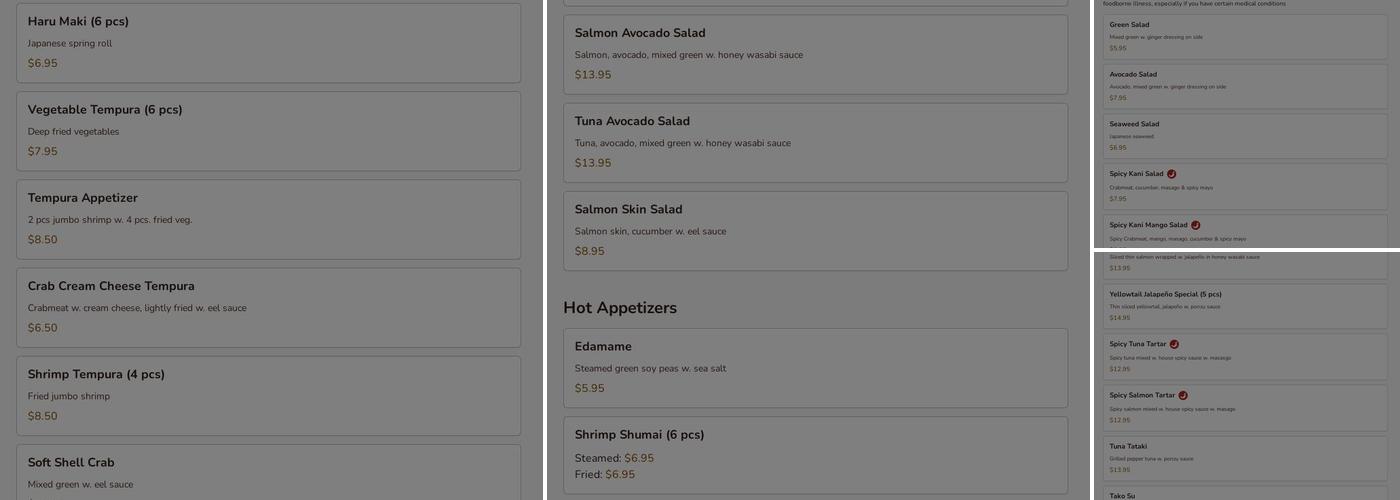The width and height of the screenshot is (1400, 500).
Task: Open the Vegetable Tempura (6 pcs) card
Action: tap(268, 131)
